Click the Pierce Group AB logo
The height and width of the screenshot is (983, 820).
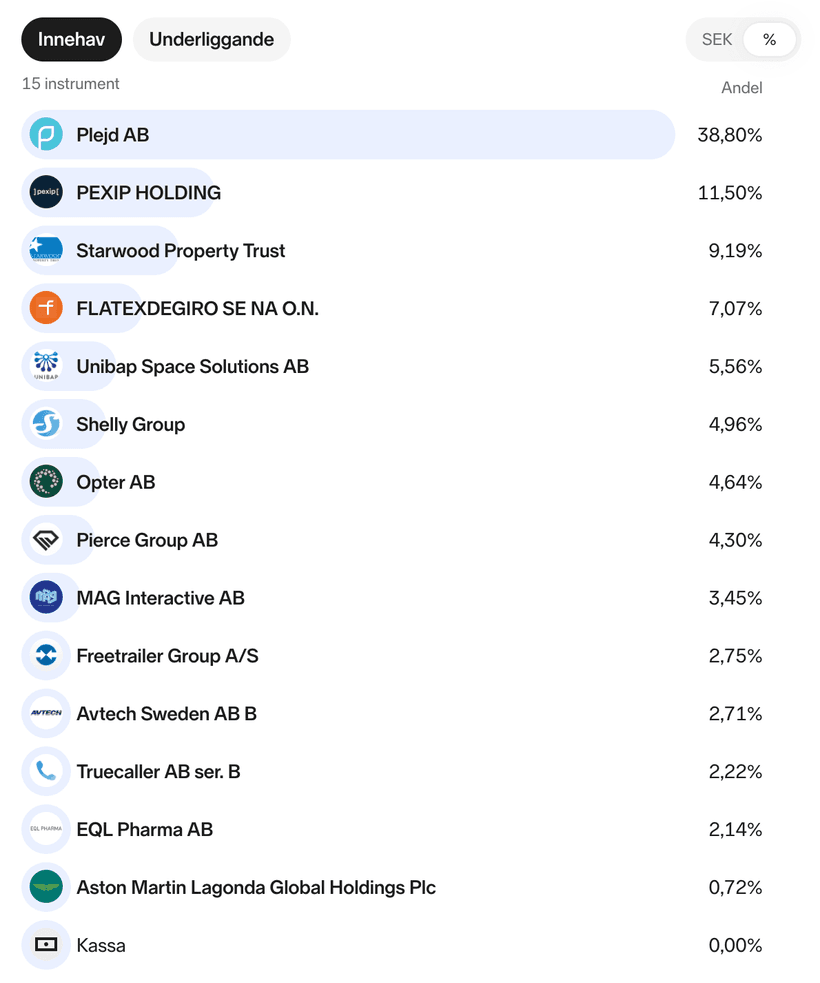(x=46, y=541)
